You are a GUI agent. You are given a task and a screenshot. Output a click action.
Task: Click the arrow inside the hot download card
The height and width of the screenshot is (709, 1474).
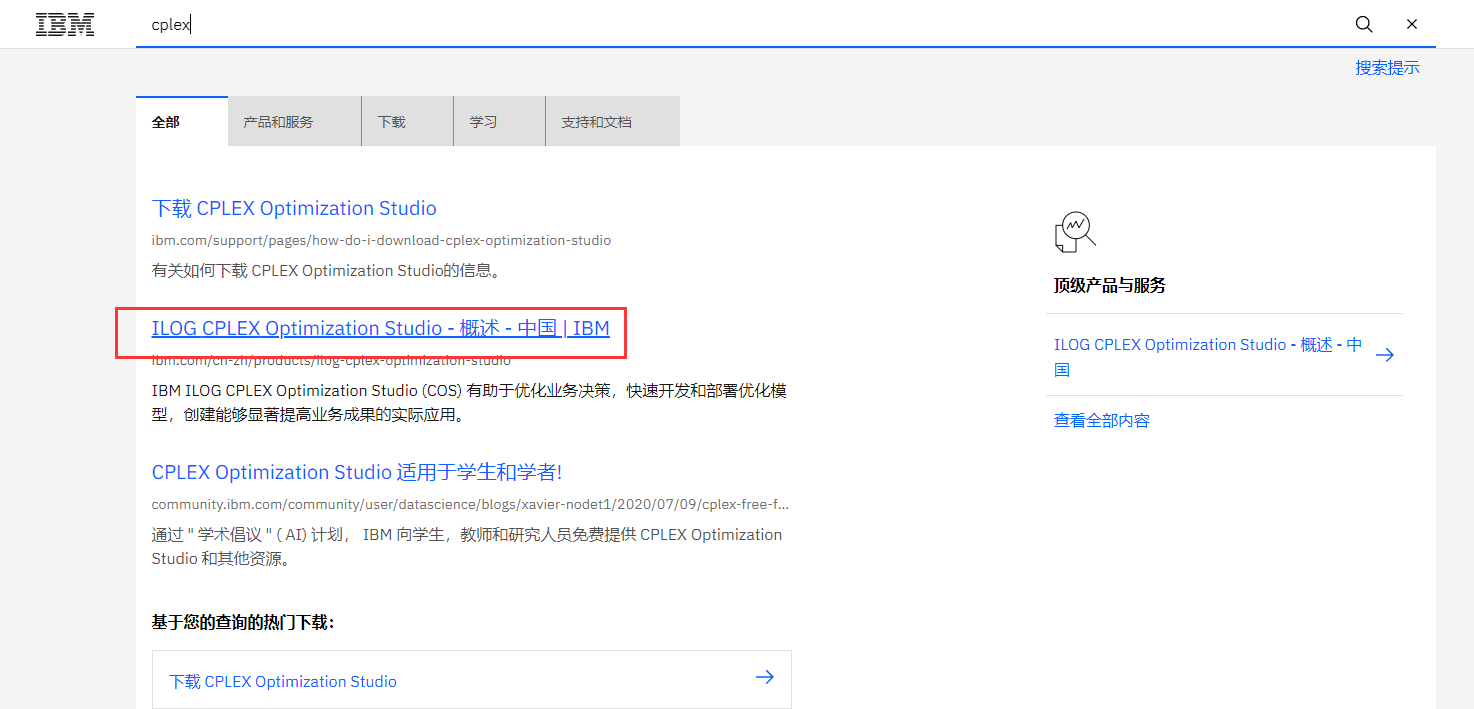(x=764, y=677)
